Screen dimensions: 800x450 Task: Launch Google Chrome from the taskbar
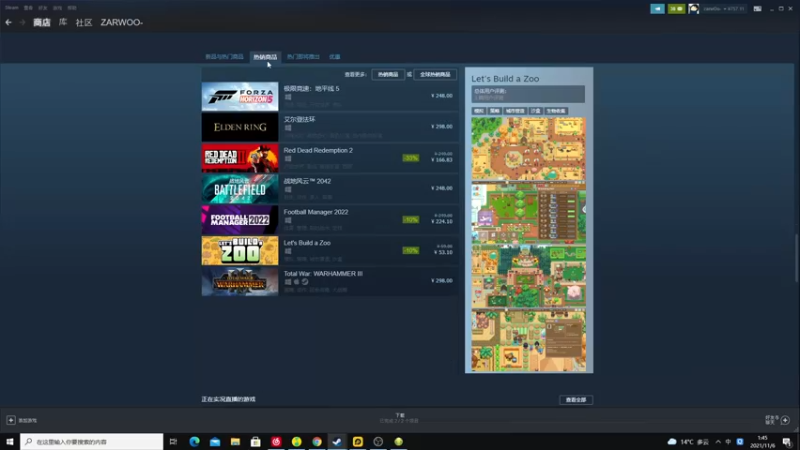317,441
